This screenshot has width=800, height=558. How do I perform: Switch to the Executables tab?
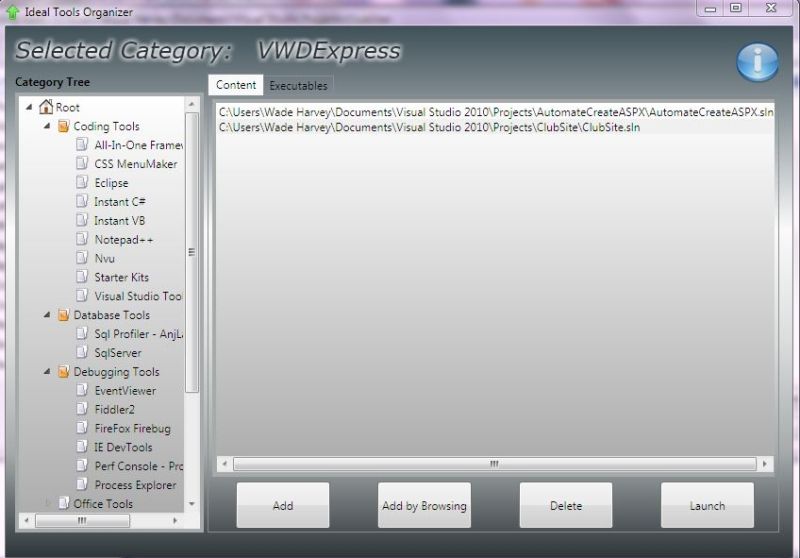coord(298,86)
